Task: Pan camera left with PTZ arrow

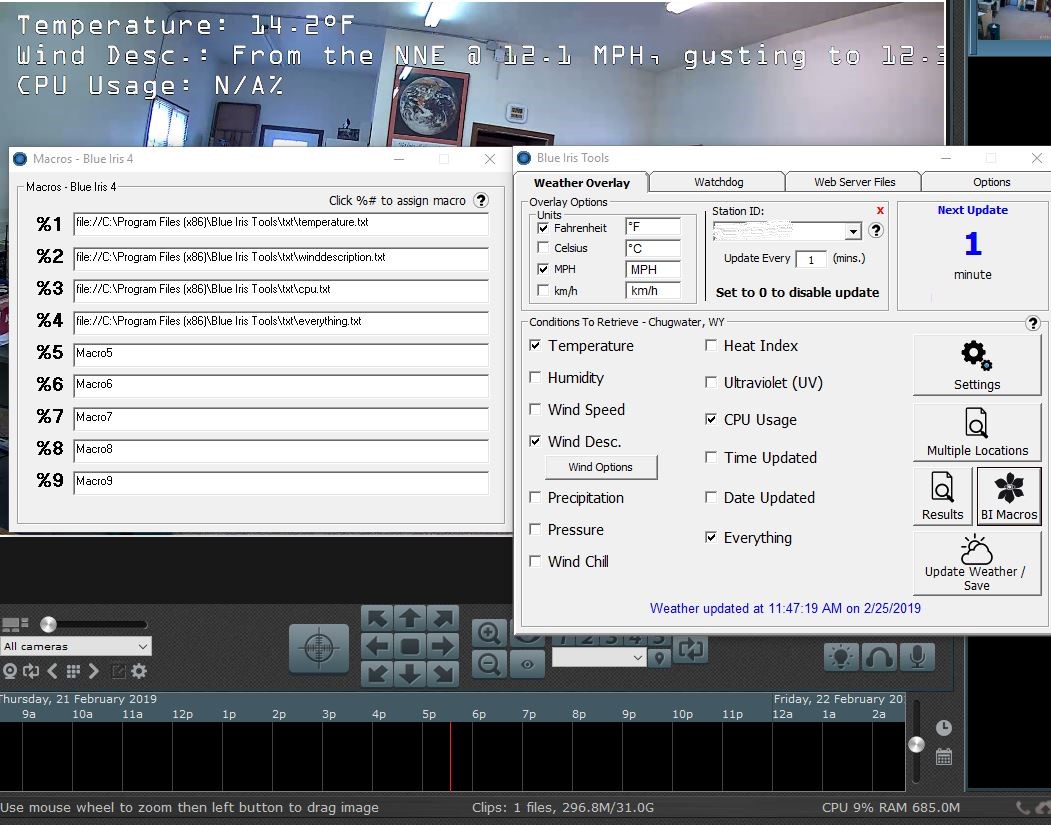Action: click(377, 647)
